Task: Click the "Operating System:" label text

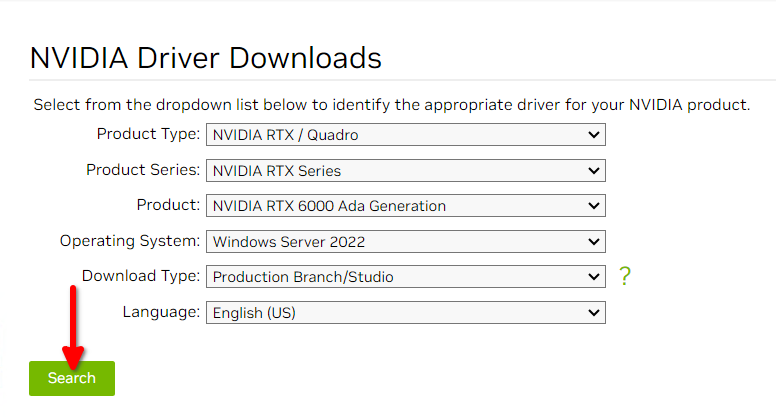Action: tap(130, 241)
